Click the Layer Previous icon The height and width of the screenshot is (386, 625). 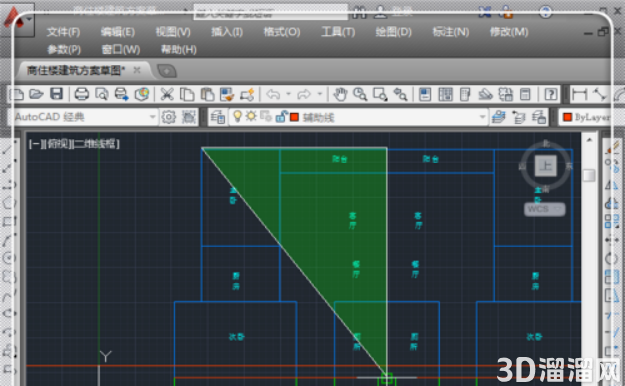(519, 117)
